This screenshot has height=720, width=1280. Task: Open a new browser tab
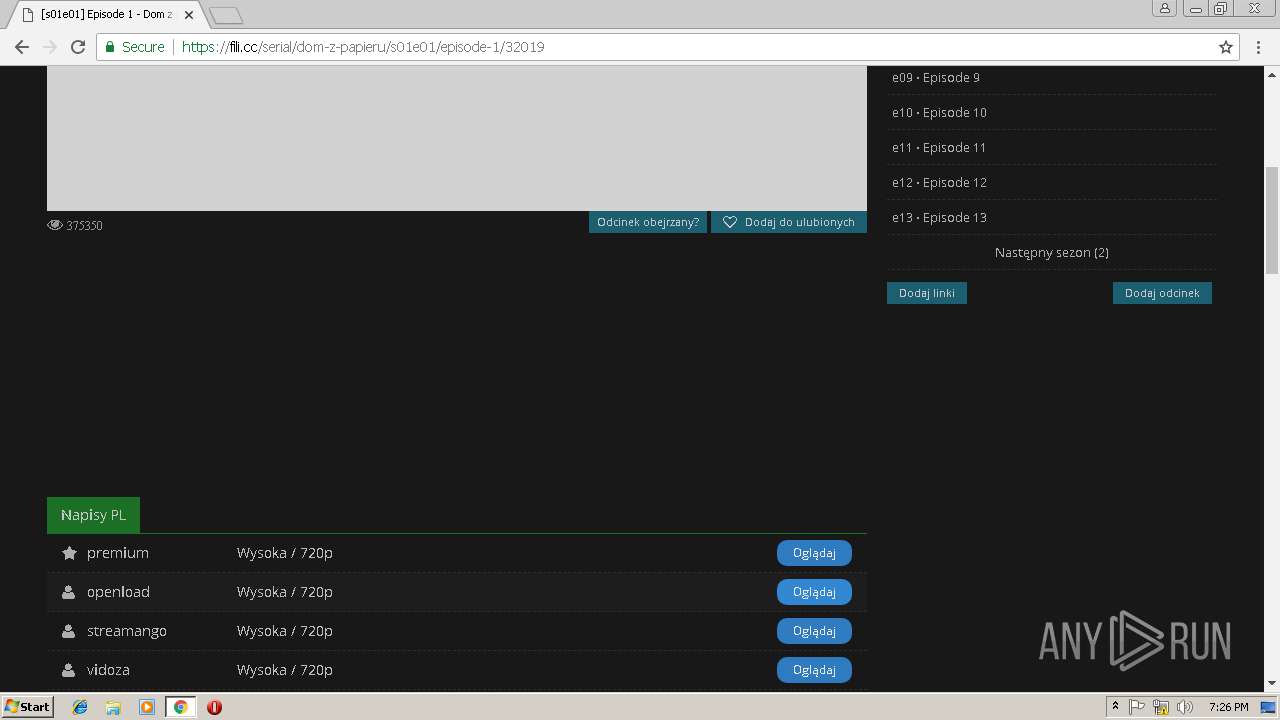(x=226, y=15)
